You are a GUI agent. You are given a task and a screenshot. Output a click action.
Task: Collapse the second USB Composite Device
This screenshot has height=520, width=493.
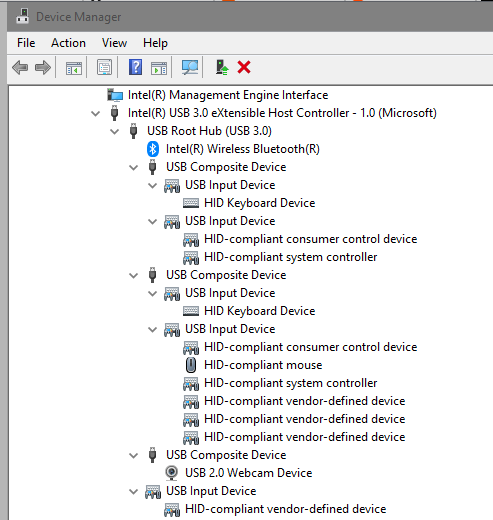134,276
